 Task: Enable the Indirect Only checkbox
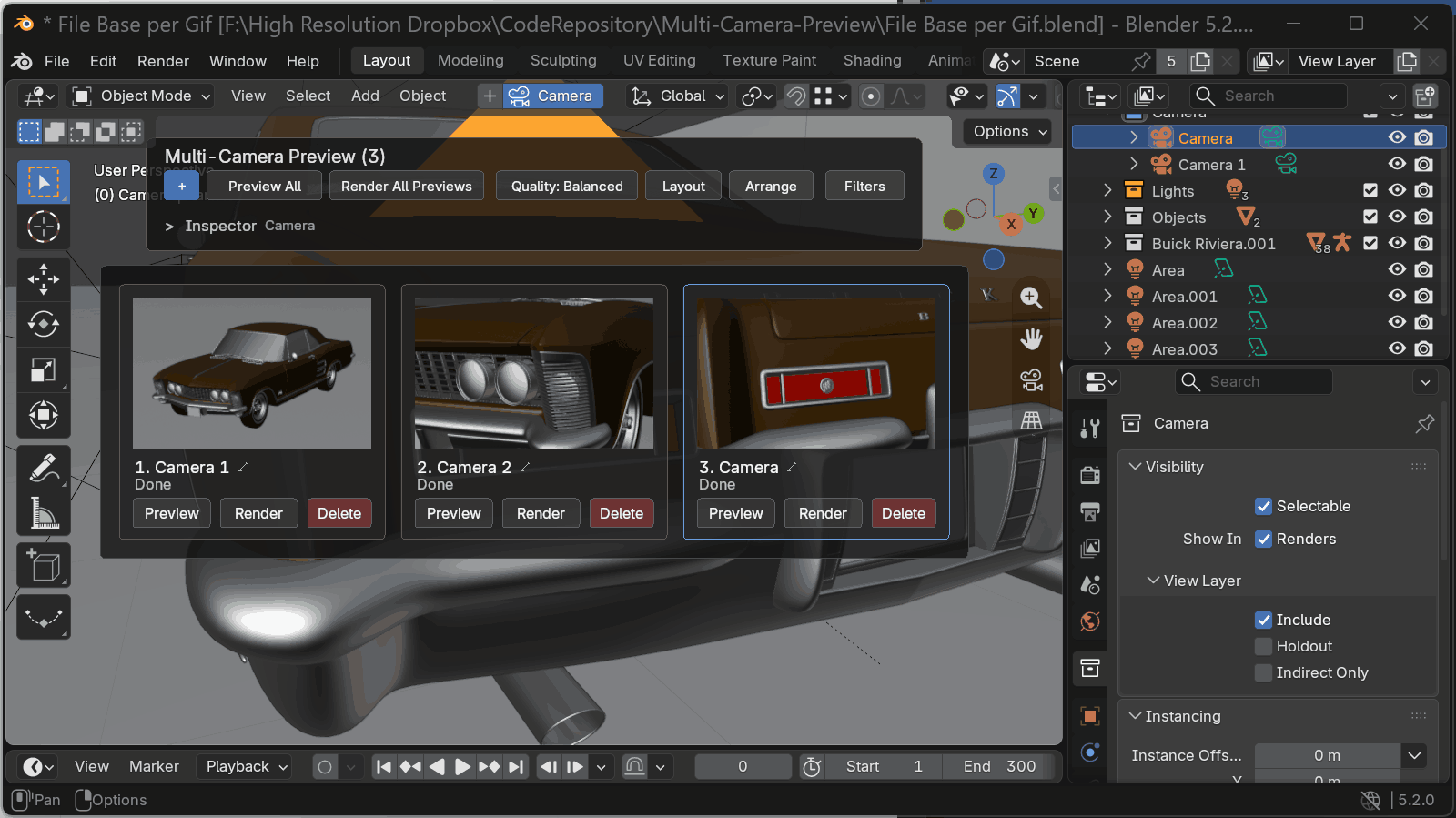(1263, 672)
